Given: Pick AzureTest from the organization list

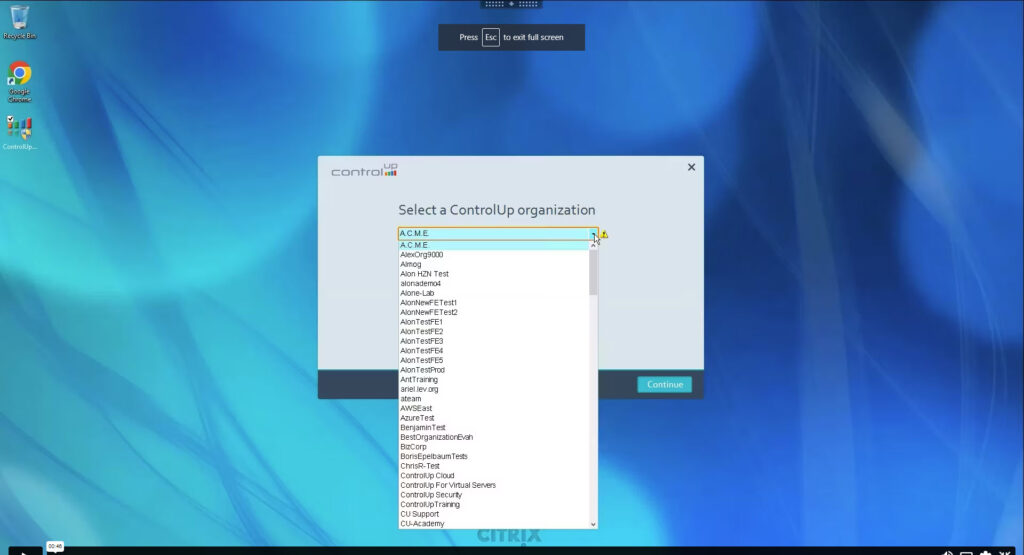Looking at the screenshot, I should 417,418.
